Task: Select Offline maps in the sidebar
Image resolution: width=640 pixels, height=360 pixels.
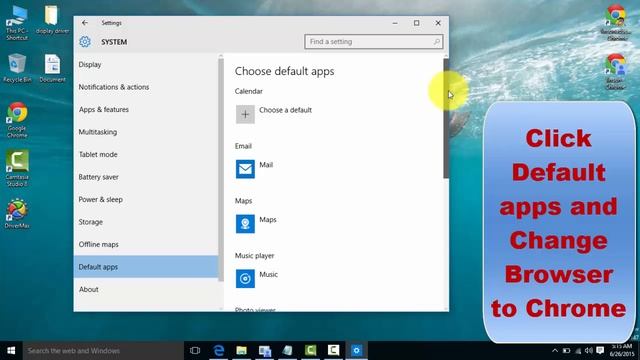Action: click(146, 244)
